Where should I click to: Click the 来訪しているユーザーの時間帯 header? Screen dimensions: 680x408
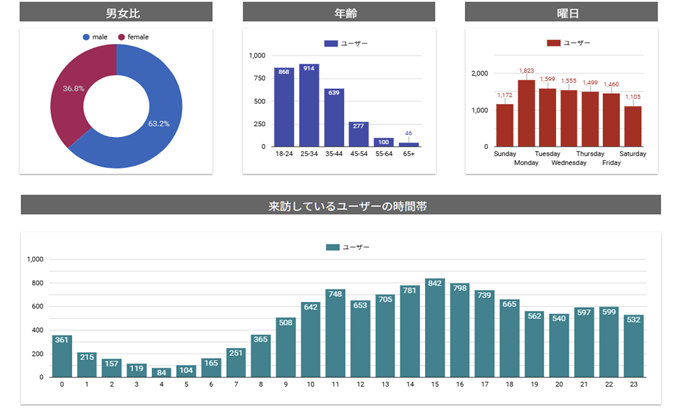coord(341,205)
